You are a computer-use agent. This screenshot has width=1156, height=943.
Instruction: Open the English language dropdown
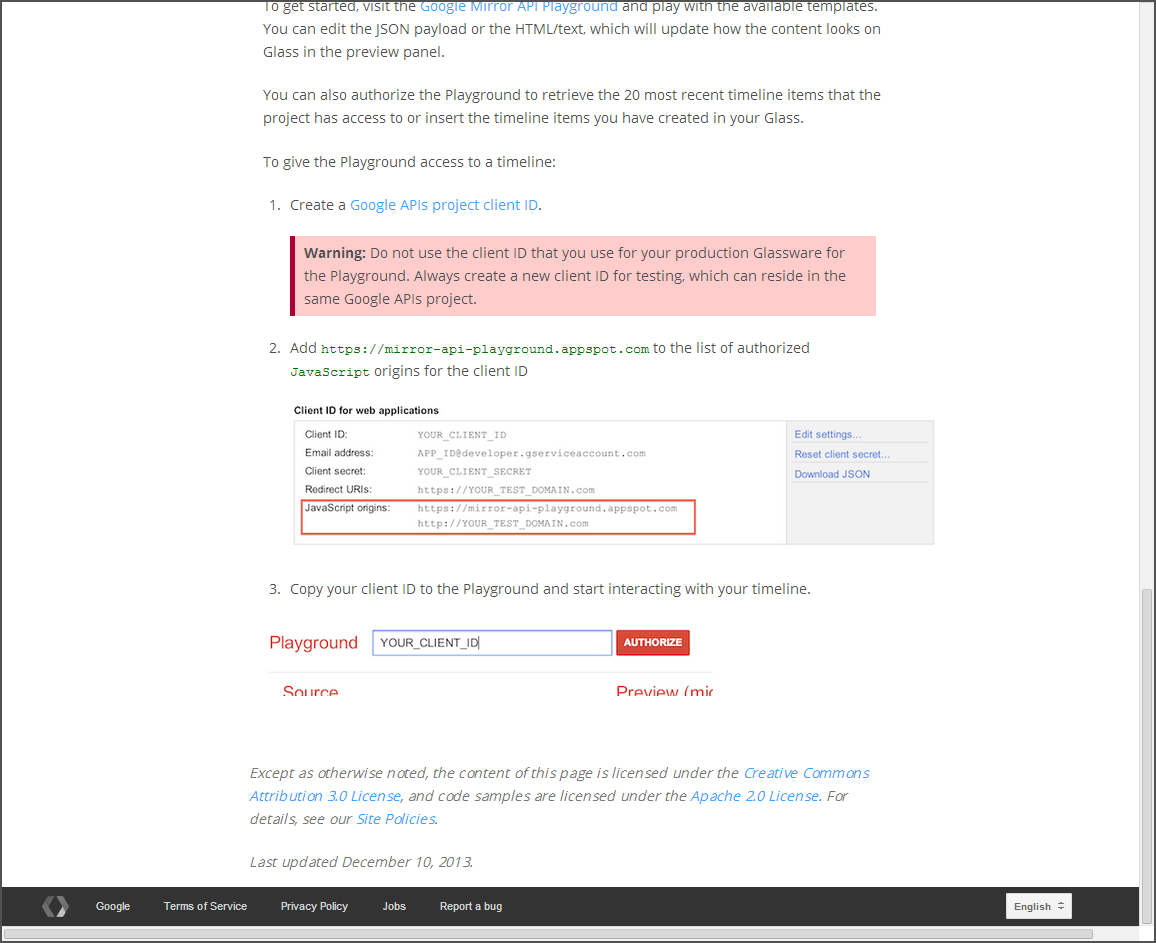point(1039,906)
